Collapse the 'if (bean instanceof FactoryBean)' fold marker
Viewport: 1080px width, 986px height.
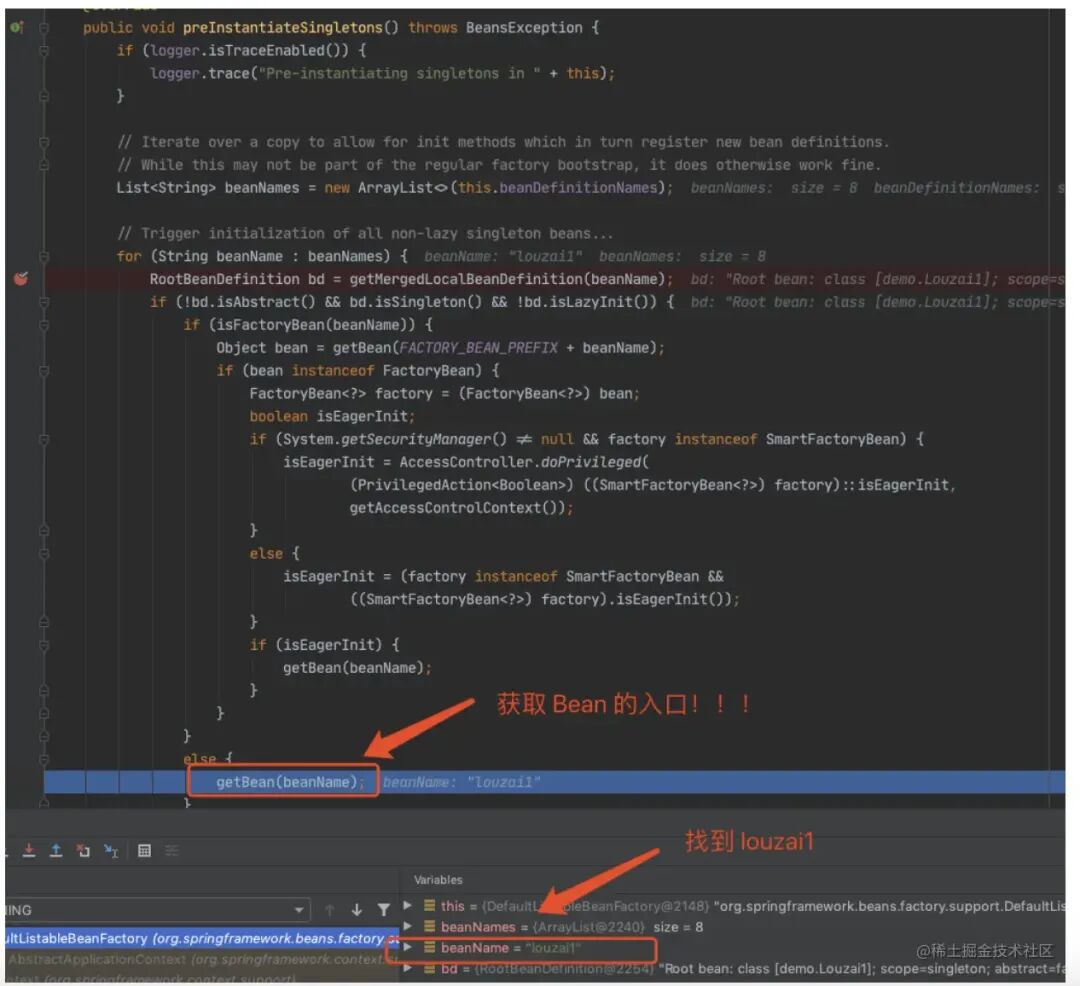pyautogui.click(x=44, y=370)
